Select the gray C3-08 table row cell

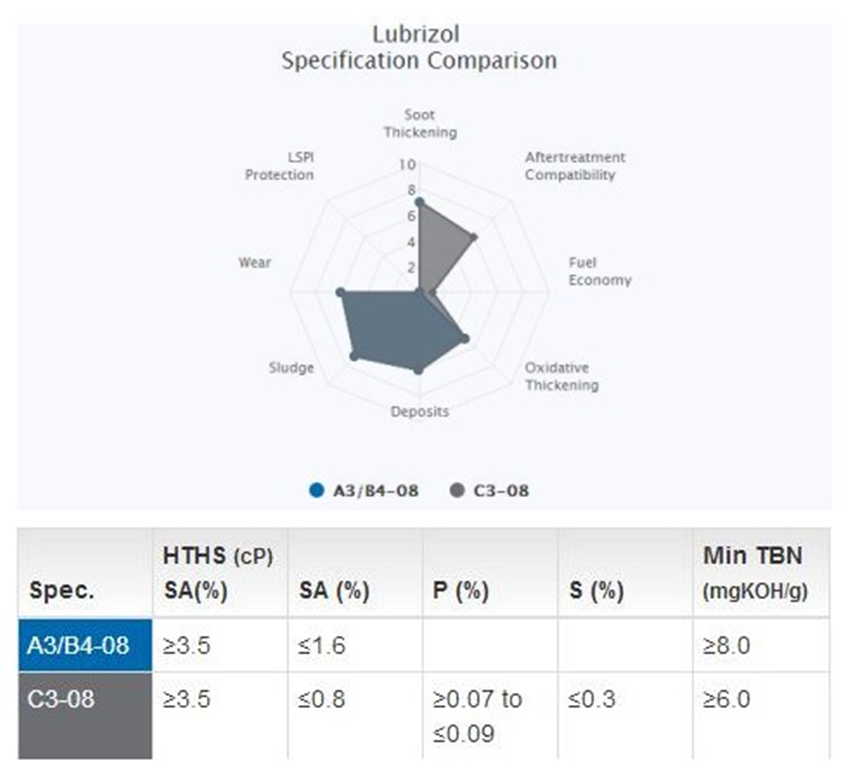(86, 714)
